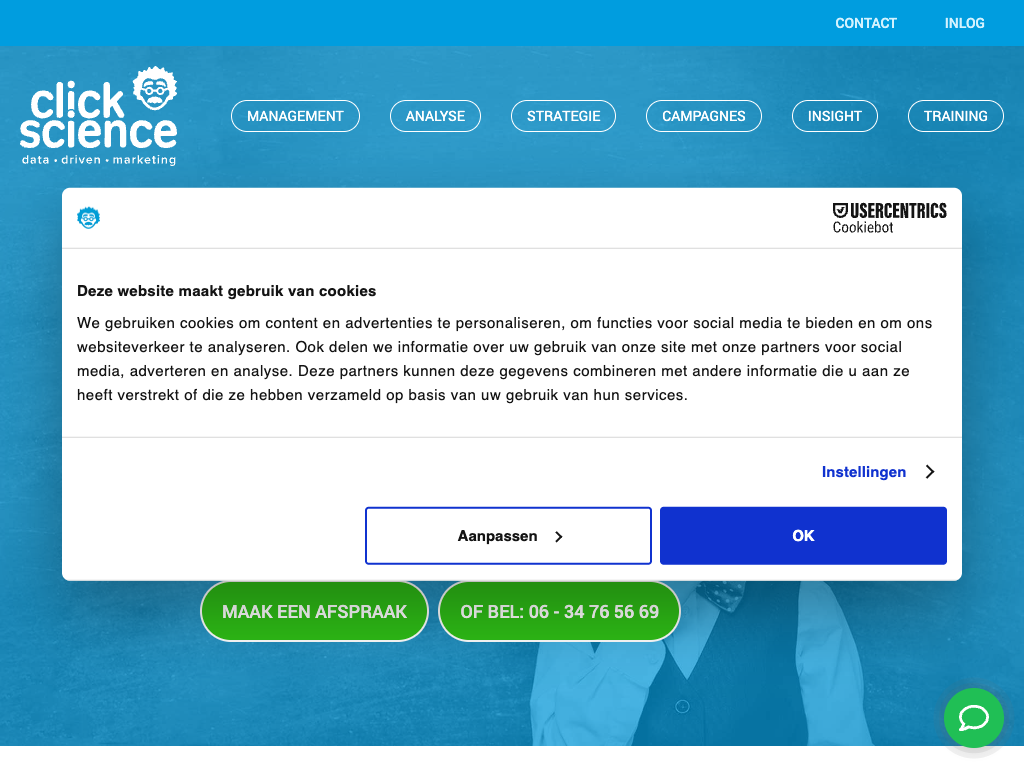Click the Click Science logo
The width and height of the screenshot is (1024, 768).
99,118
